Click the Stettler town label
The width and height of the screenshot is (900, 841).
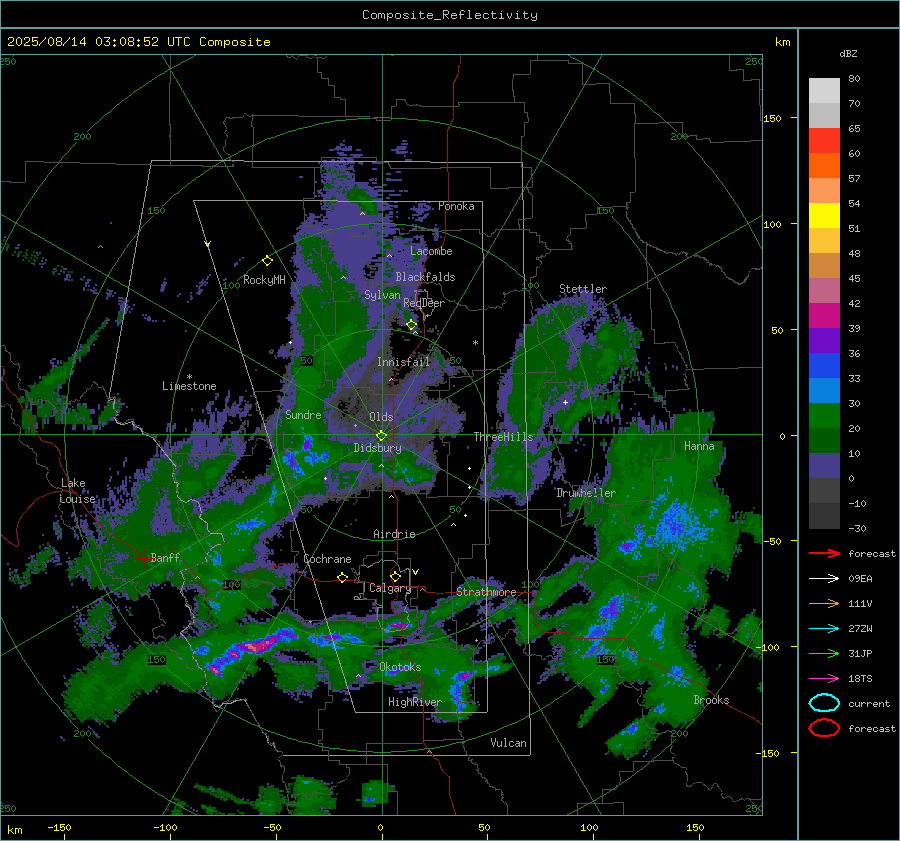pos(583,289)
